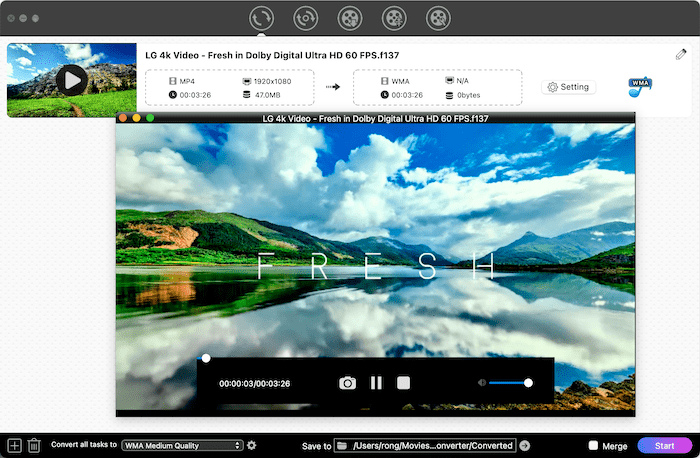Click the pencil edit icon for the video
The width and height of the screenshot is (700, 458).
[682, 53]
